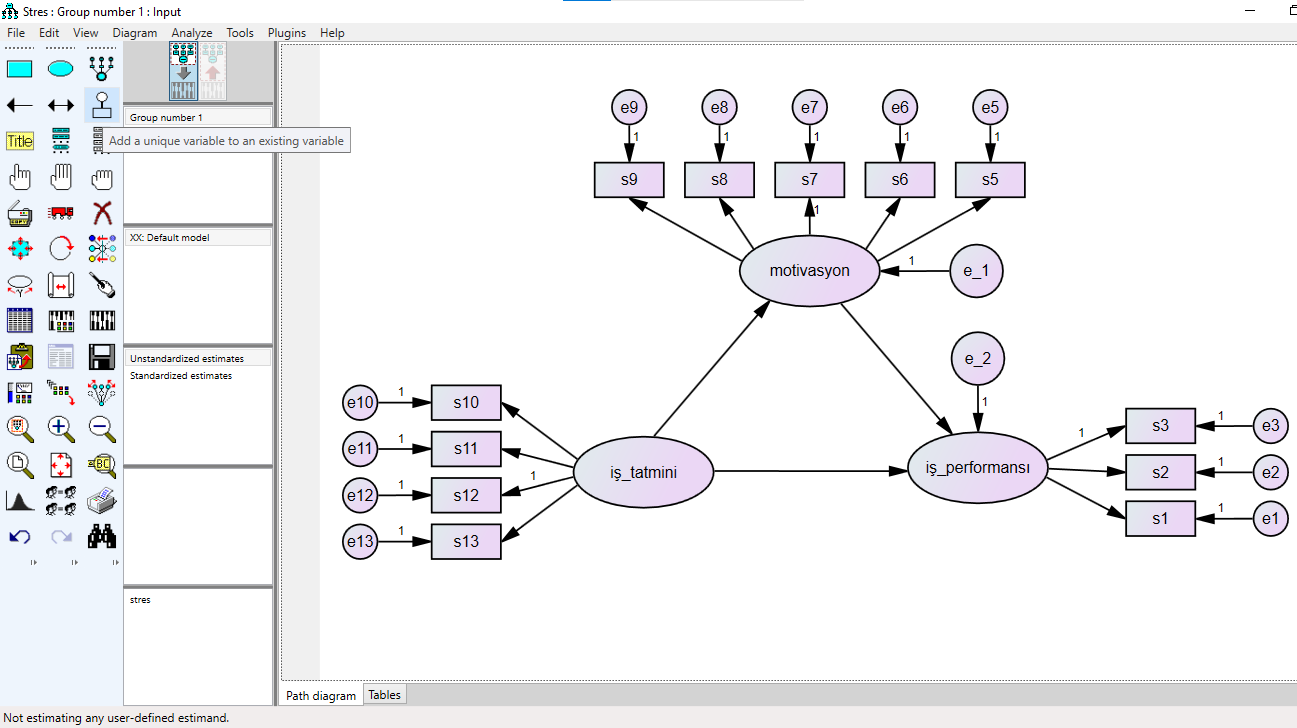Select Group number 1 in groups panel
The image size is (1297, 728).
pos(166,118)
